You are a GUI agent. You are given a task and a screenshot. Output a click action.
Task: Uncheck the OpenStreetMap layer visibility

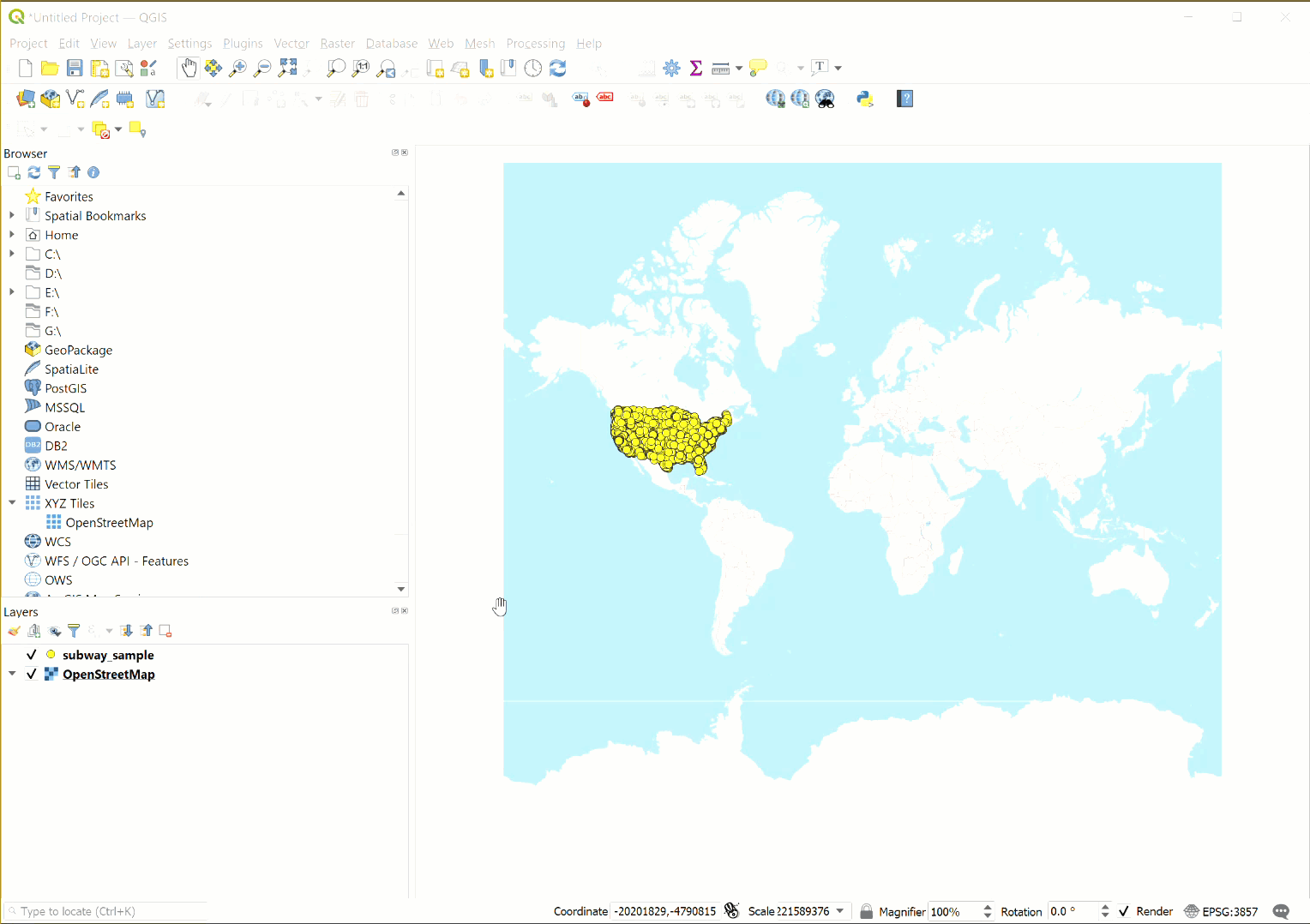pos(32,674)
